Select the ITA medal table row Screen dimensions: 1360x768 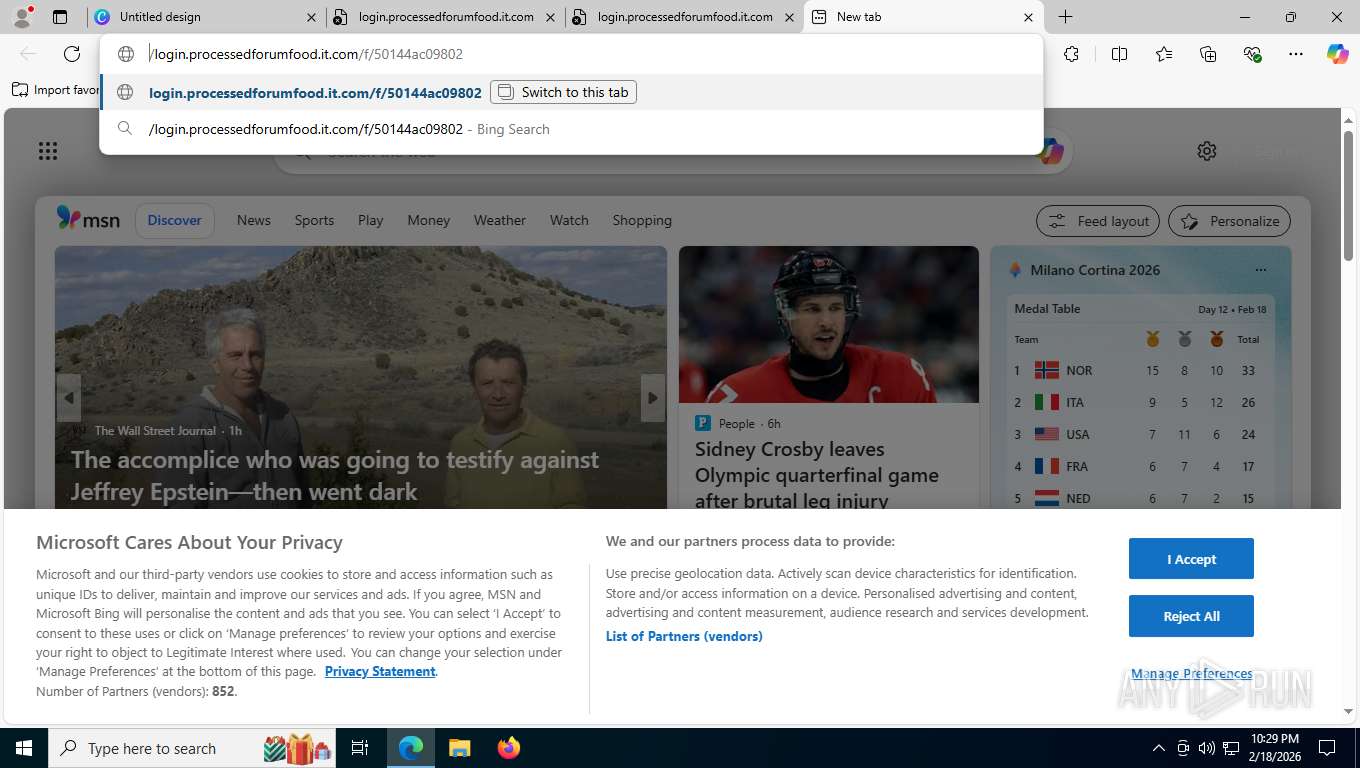[1140, 402]
